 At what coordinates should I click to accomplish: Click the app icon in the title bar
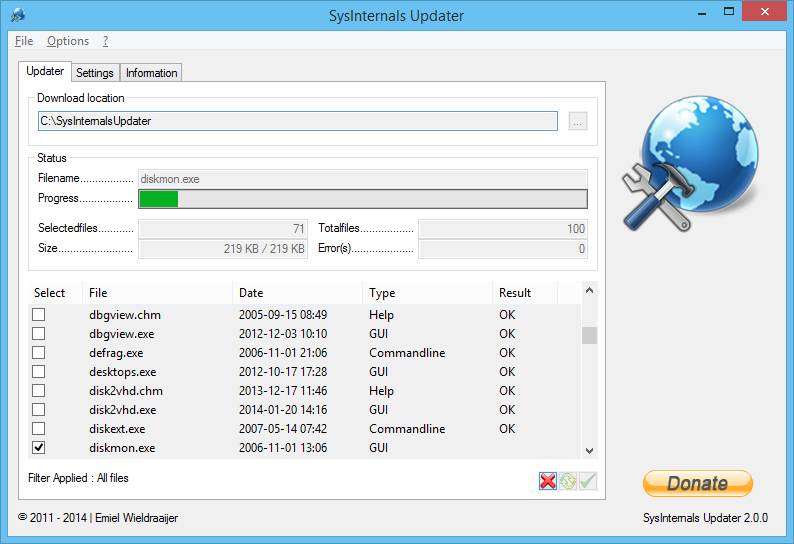click(x=18, y=14)
